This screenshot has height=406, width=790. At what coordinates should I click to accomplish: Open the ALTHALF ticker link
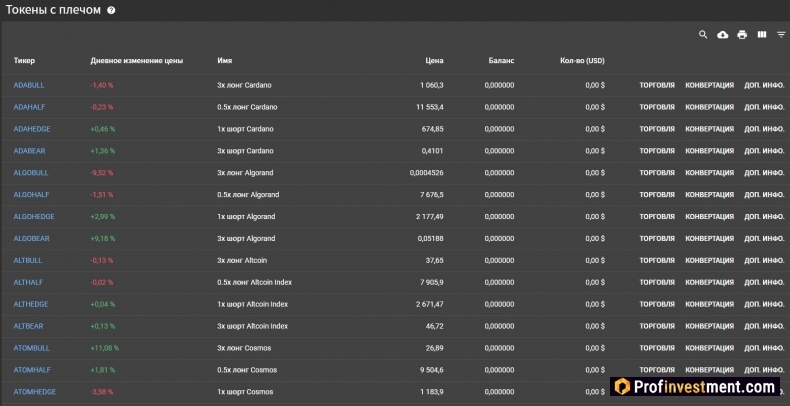point(28,282)
